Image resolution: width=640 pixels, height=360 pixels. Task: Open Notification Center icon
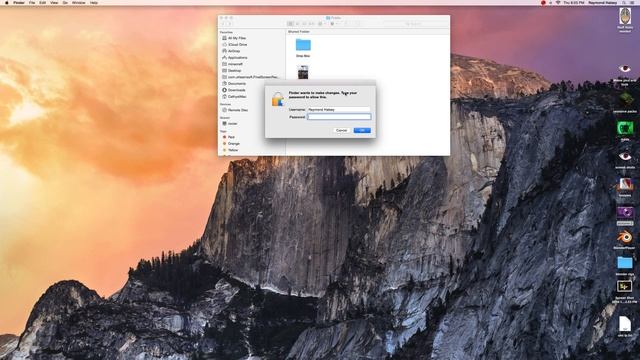coord(633,2)
